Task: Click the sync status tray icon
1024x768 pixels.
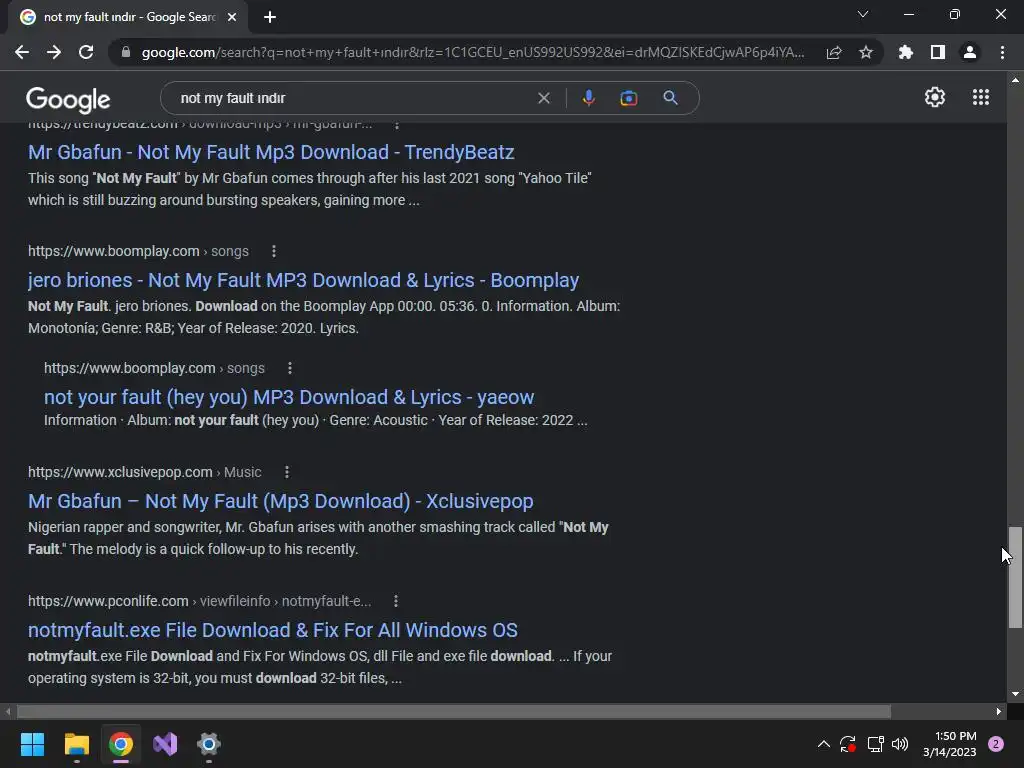Action: click(x=848, y=744)
